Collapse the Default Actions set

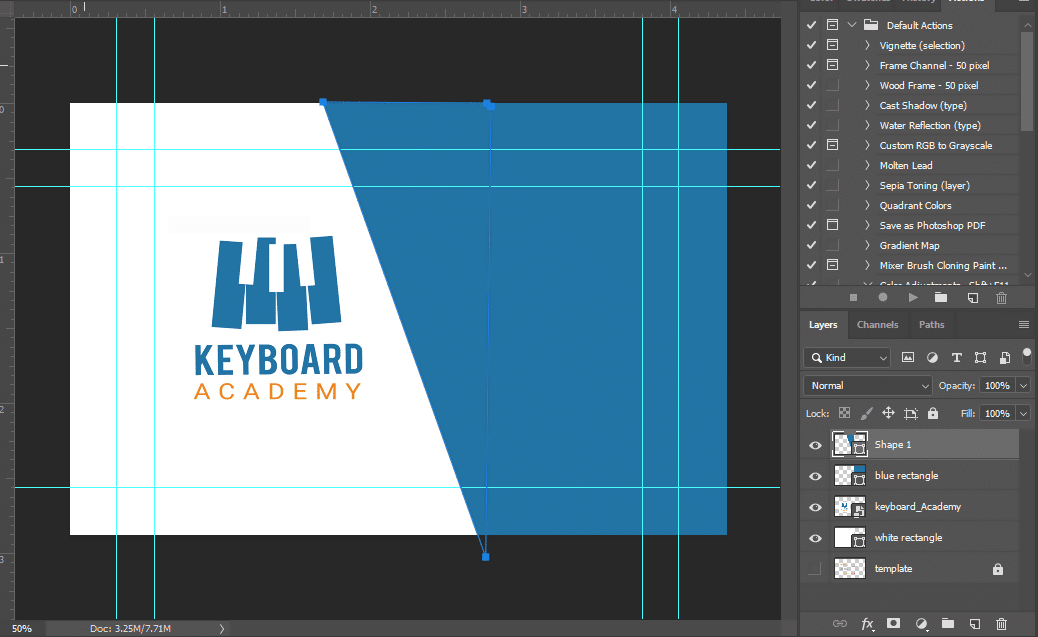click(x=852, y=25)
